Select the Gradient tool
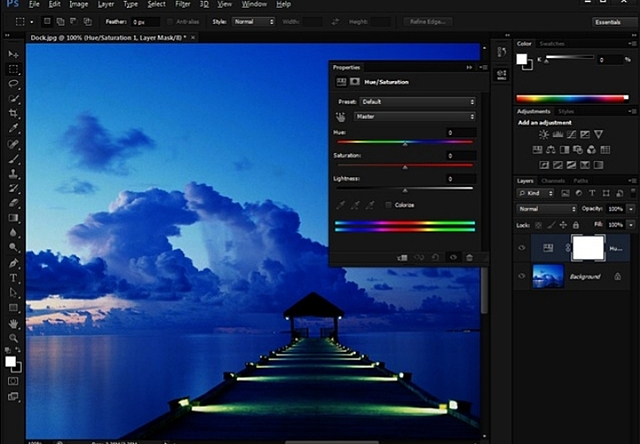The width and height of the screenshot is (640, 444). 13,218
